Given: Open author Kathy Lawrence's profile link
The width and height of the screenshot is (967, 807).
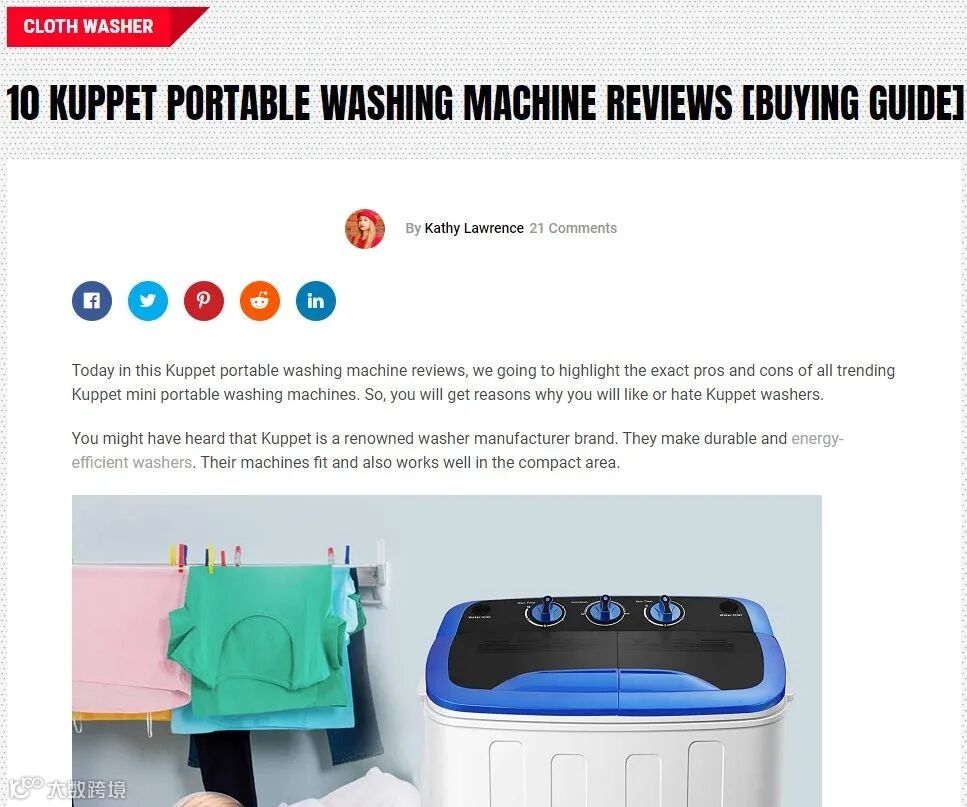Looking at the screenshot, I should [x=474, y=228].
